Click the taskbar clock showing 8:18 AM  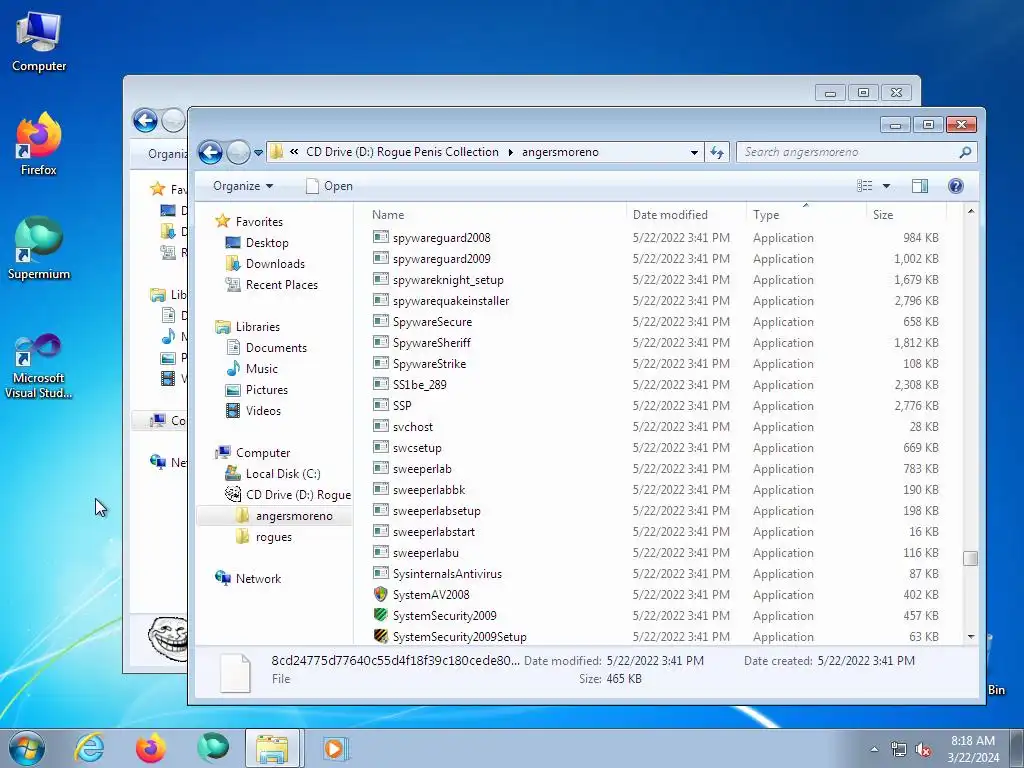point(973,749)
